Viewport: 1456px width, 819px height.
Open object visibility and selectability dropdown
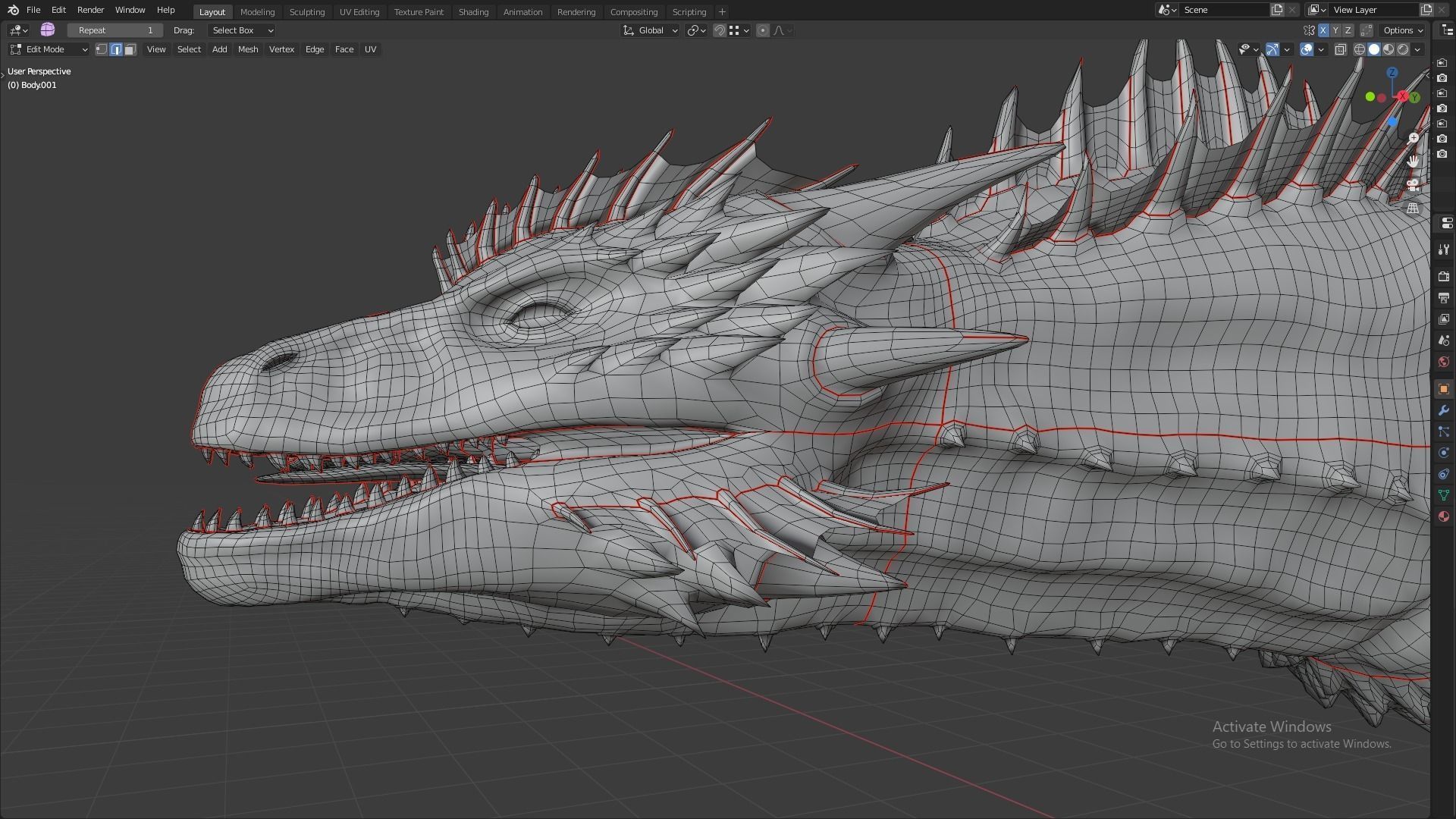pyautogui.click(x=1248, y=49)
